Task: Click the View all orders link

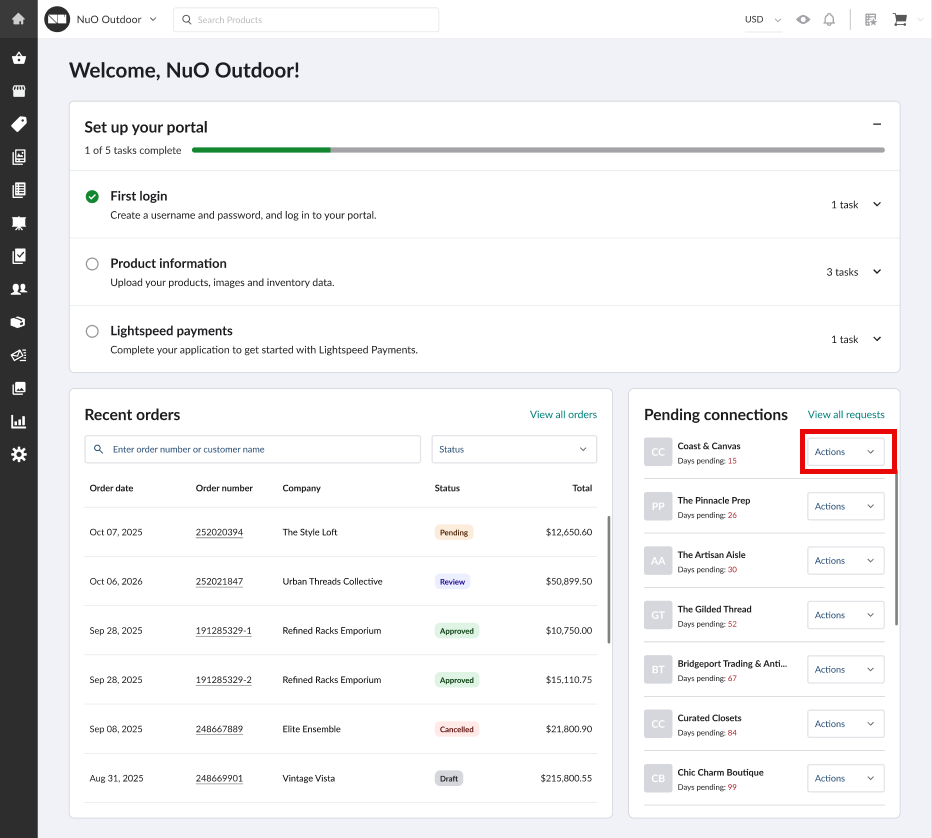Action: (x=563, y=415)
